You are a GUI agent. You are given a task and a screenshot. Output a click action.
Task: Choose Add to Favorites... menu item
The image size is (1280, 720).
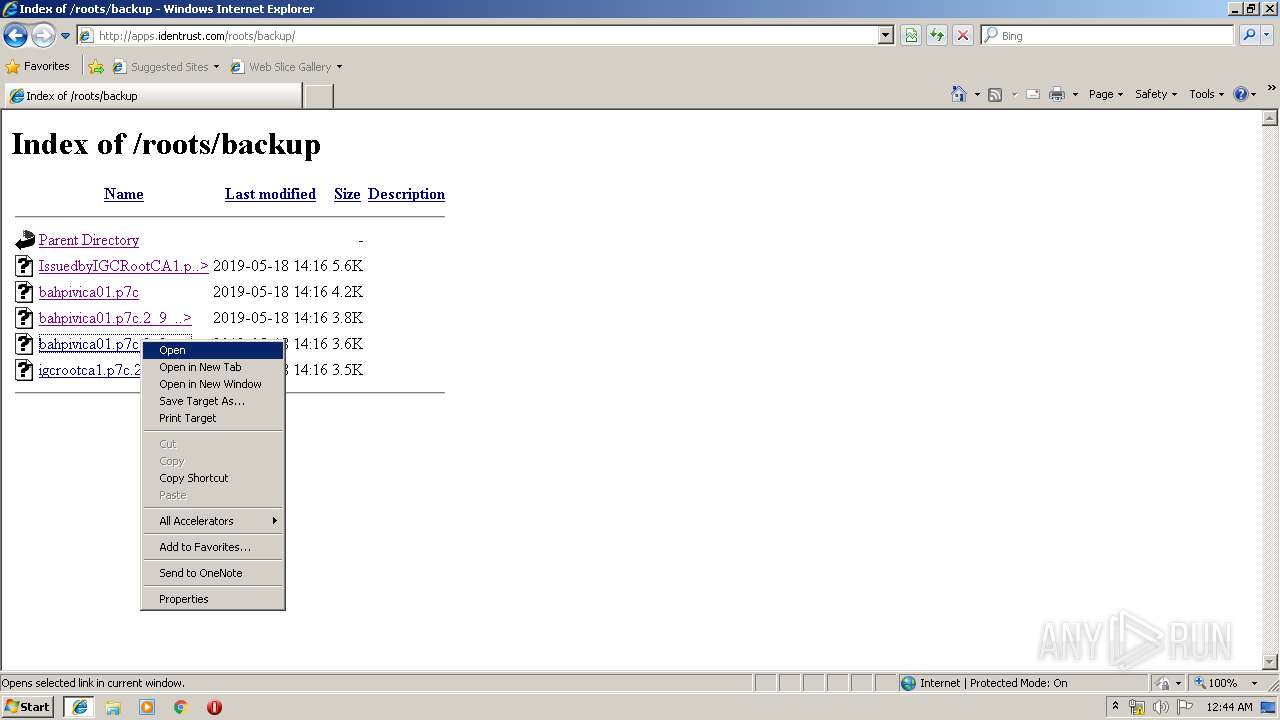[213, 547]
